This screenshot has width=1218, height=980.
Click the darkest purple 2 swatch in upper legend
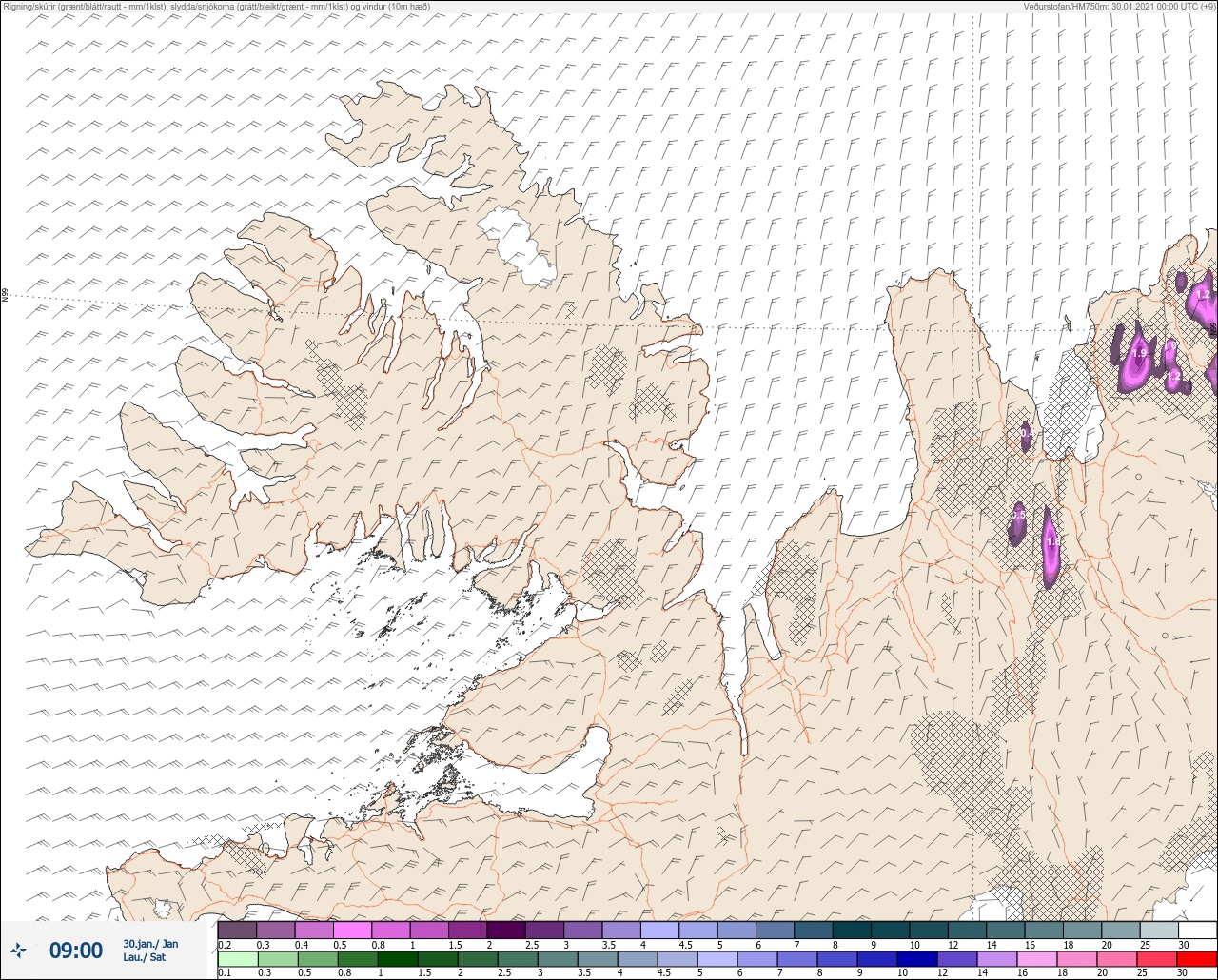(505, 931)
